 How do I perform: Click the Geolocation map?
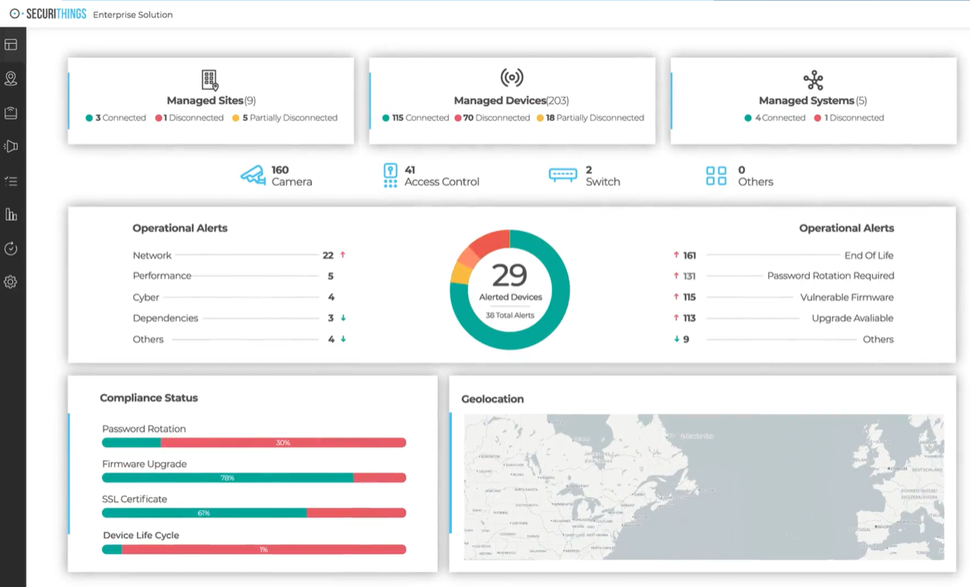[x=704, y=487]
